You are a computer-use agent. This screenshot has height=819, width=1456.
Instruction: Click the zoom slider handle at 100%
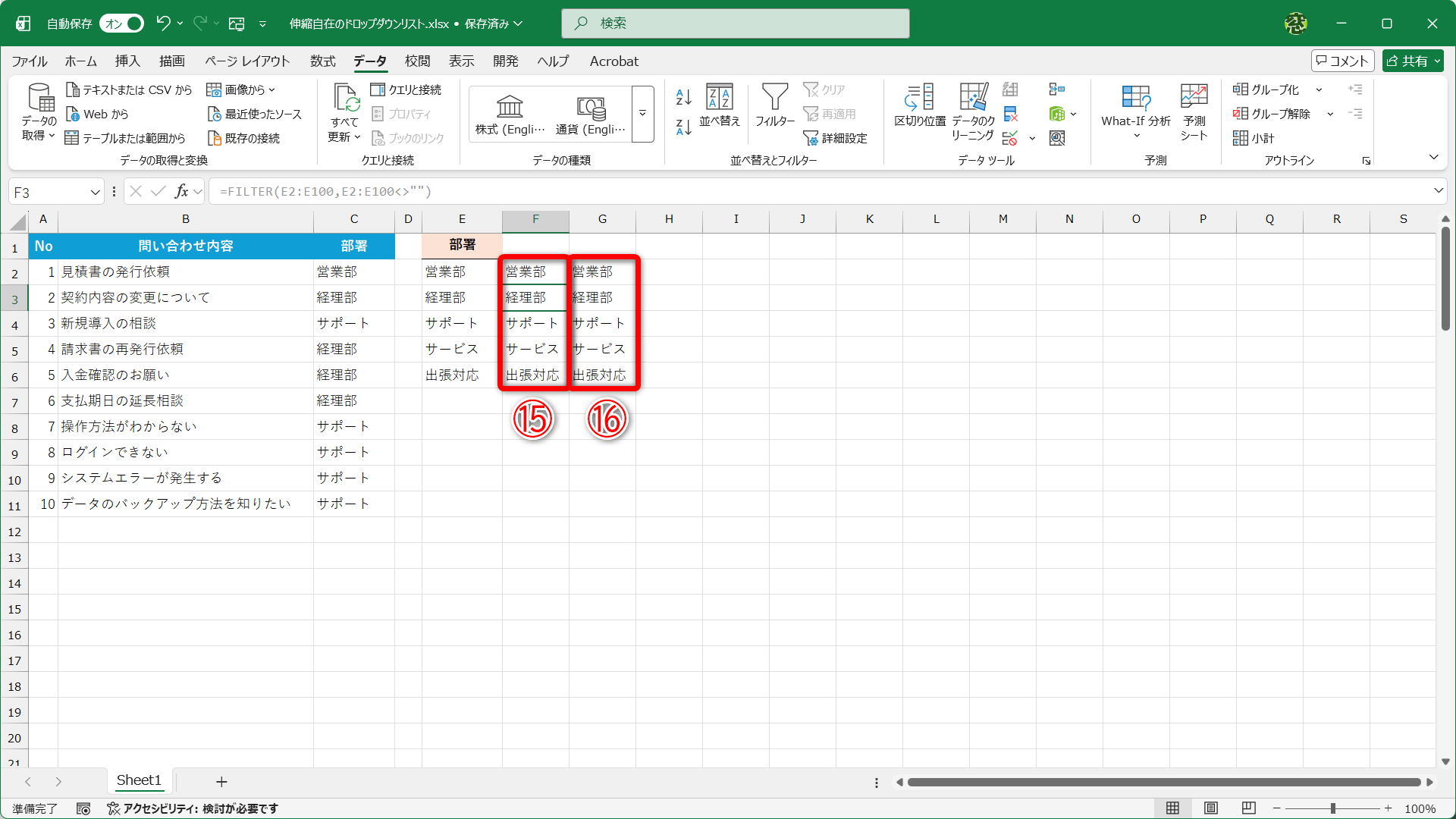(1332, 808)
